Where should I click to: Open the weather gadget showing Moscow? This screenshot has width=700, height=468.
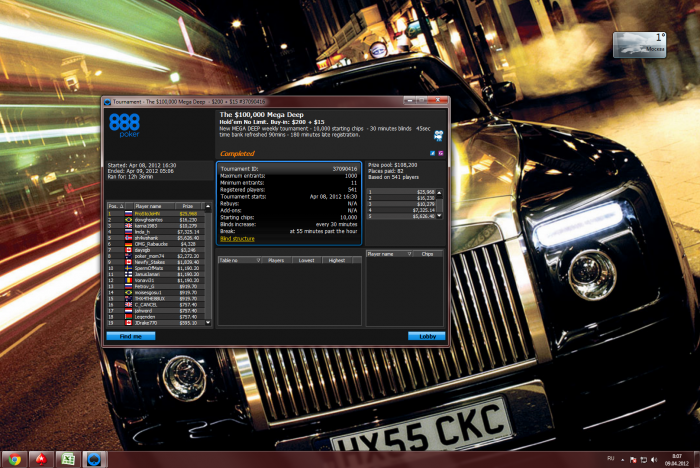tap(639, 43)
